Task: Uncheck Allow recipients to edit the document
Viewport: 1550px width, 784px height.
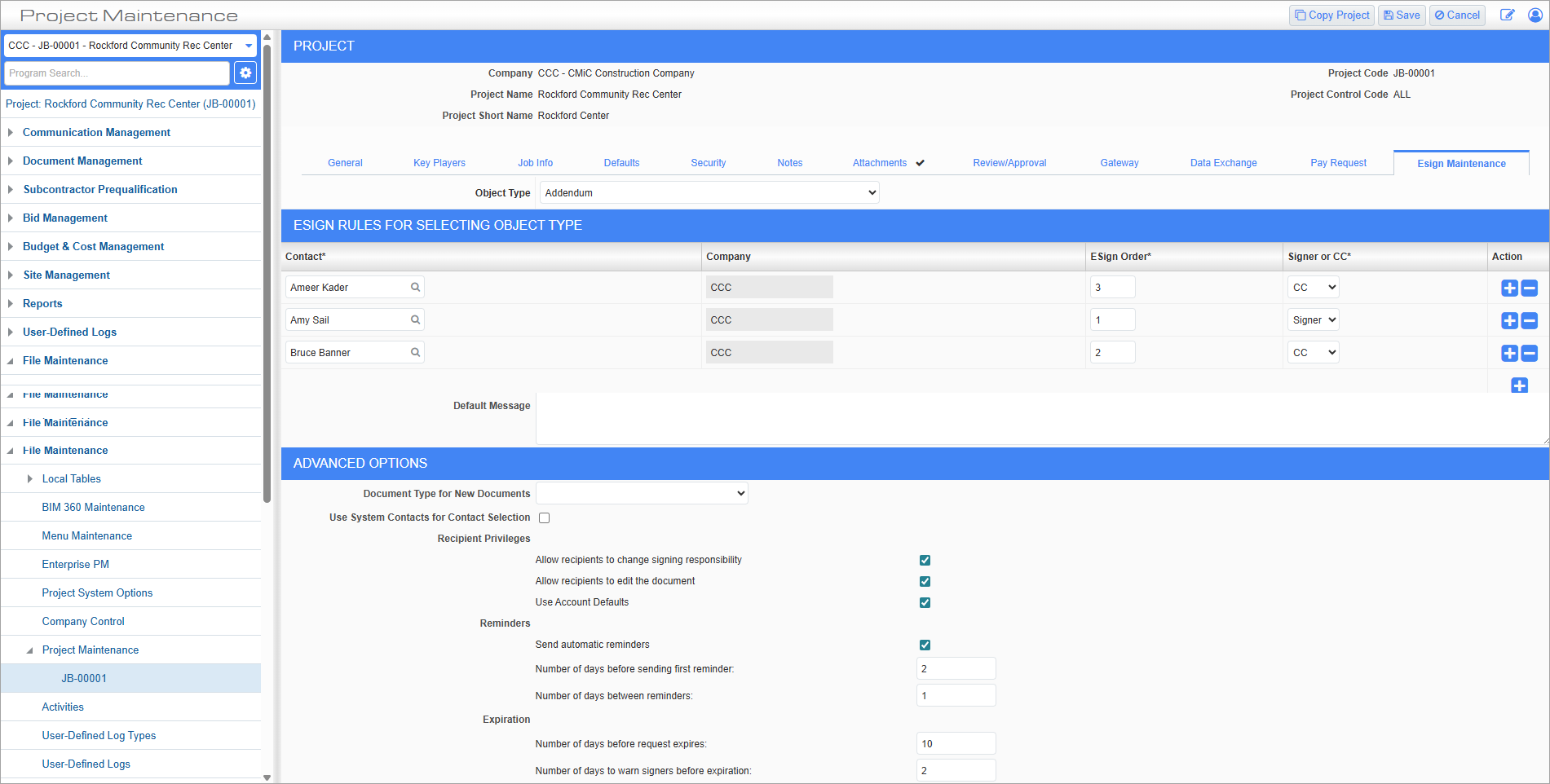Action: pyautogui.click(x=925, y=581)
